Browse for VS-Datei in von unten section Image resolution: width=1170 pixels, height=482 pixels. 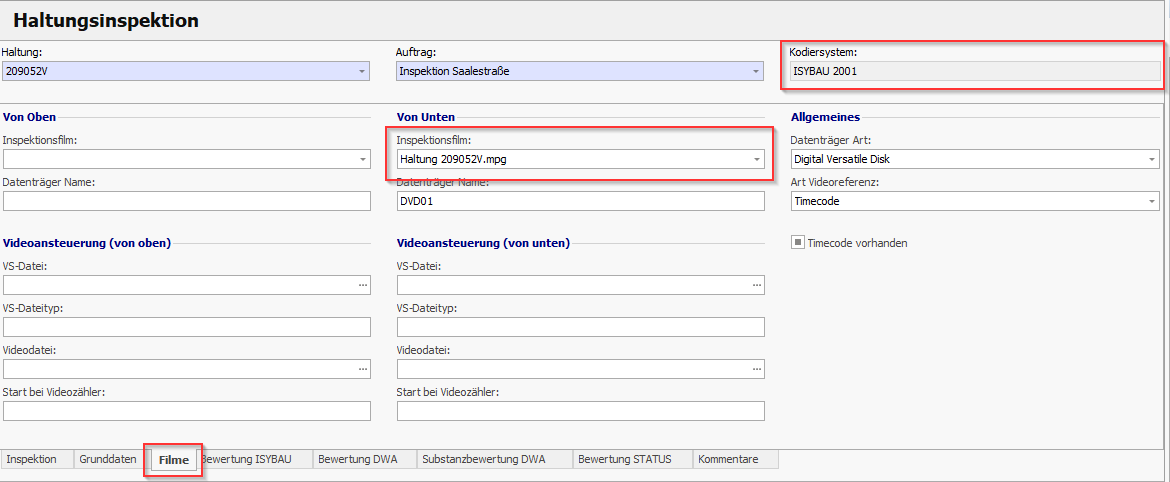(x=756, y=285)
